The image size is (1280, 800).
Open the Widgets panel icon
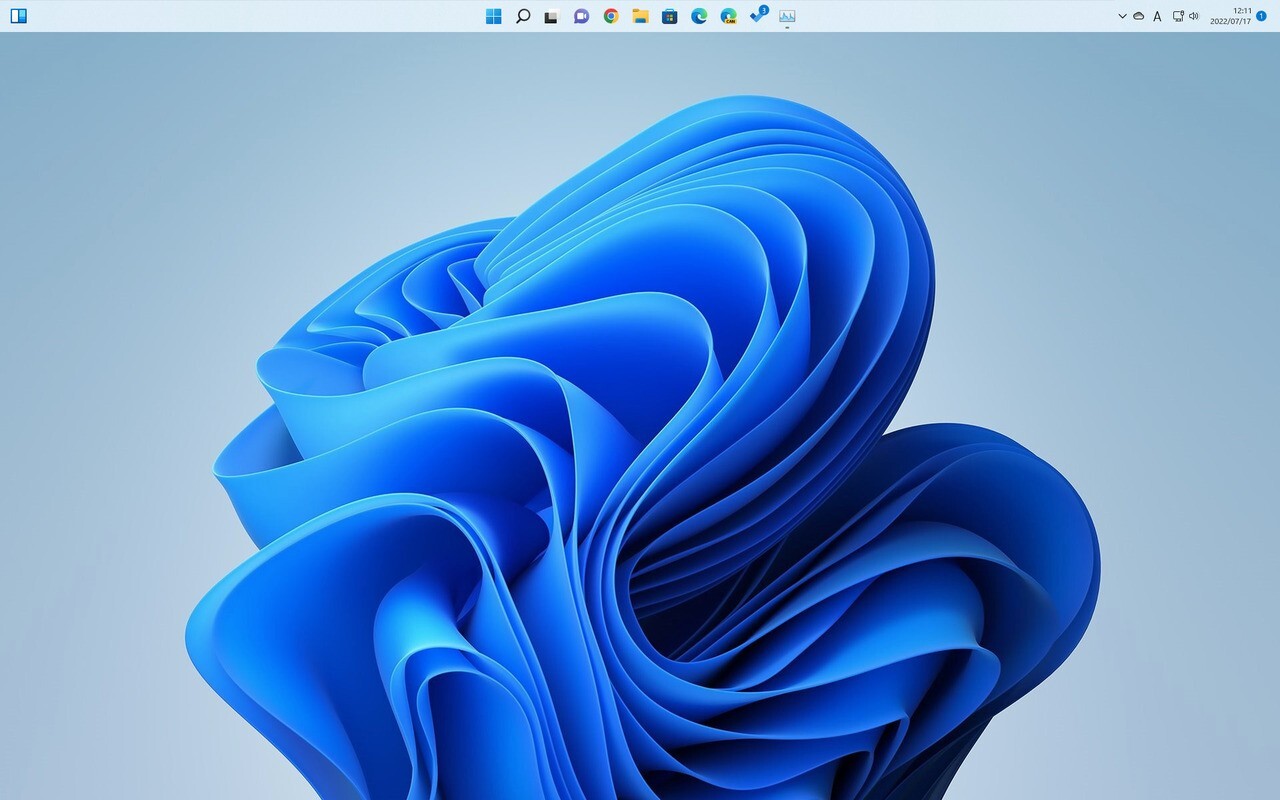pos(18,16)
